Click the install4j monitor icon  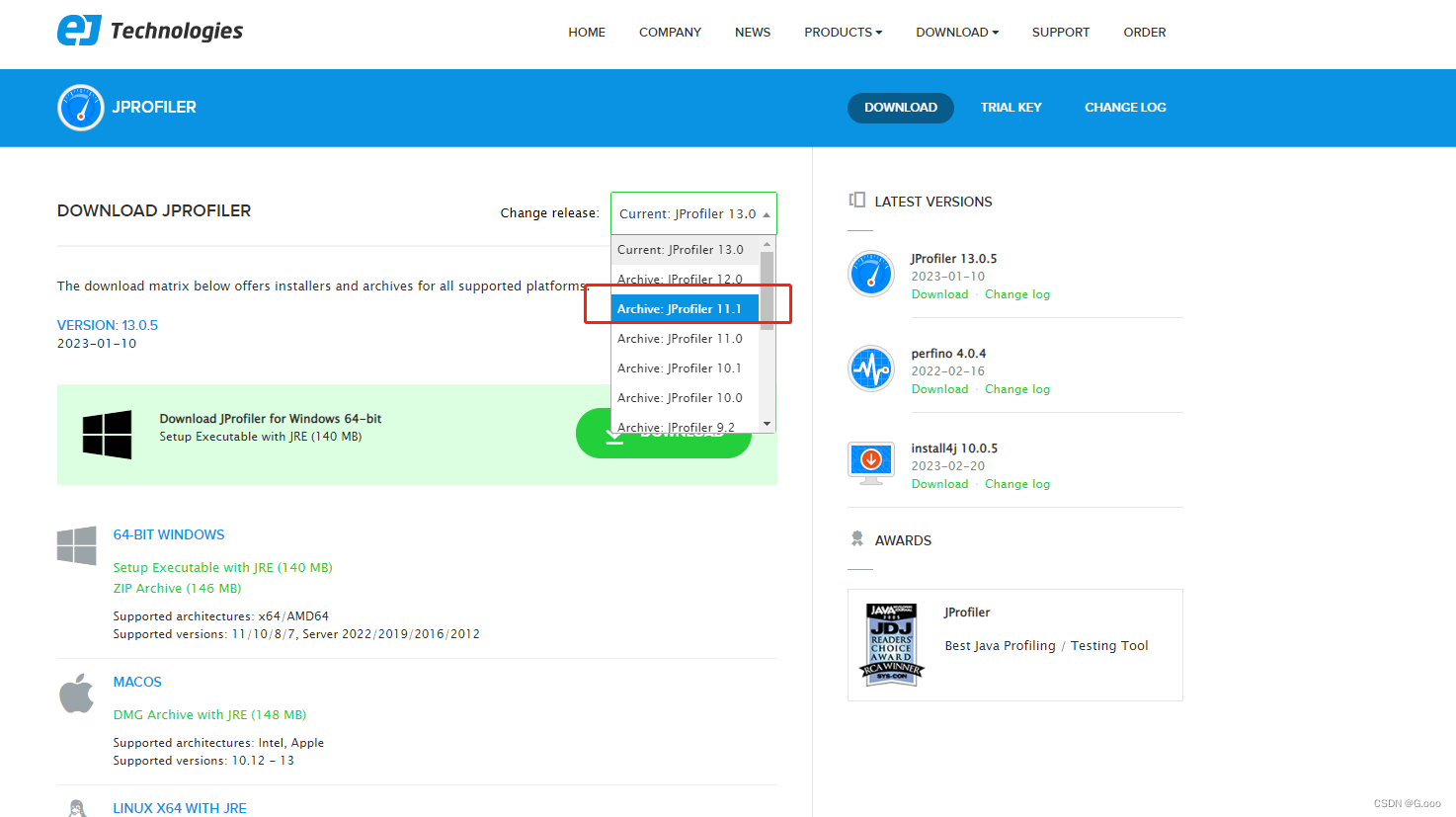871,463
